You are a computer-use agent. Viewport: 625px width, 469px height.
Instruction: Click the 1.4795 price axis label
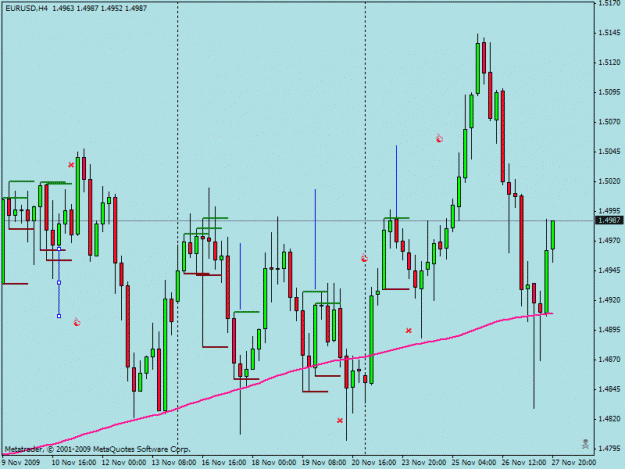pos(609,448)
